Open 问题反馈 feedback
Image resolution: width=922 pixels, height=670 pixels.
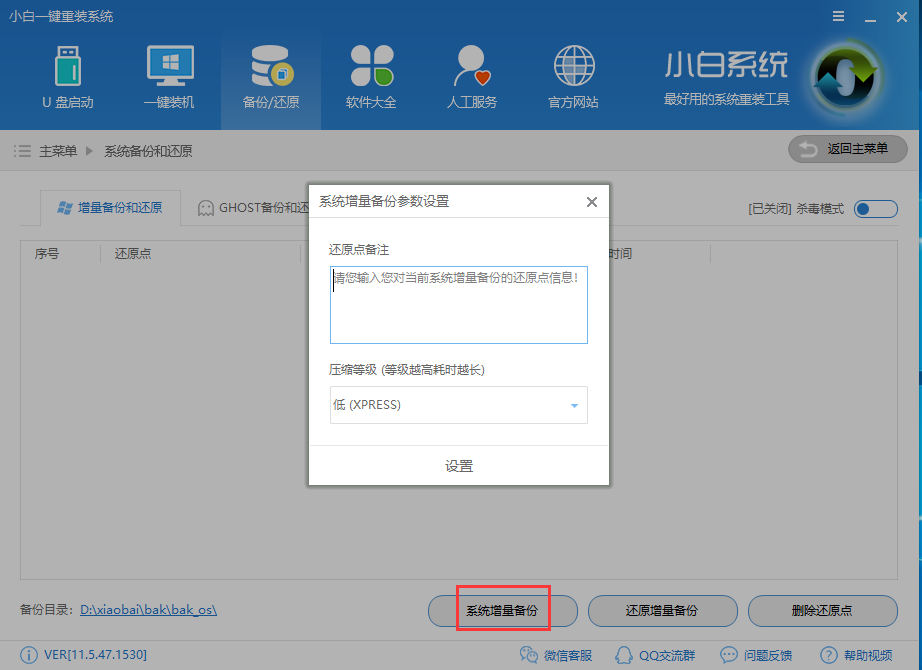click(757, 655)
